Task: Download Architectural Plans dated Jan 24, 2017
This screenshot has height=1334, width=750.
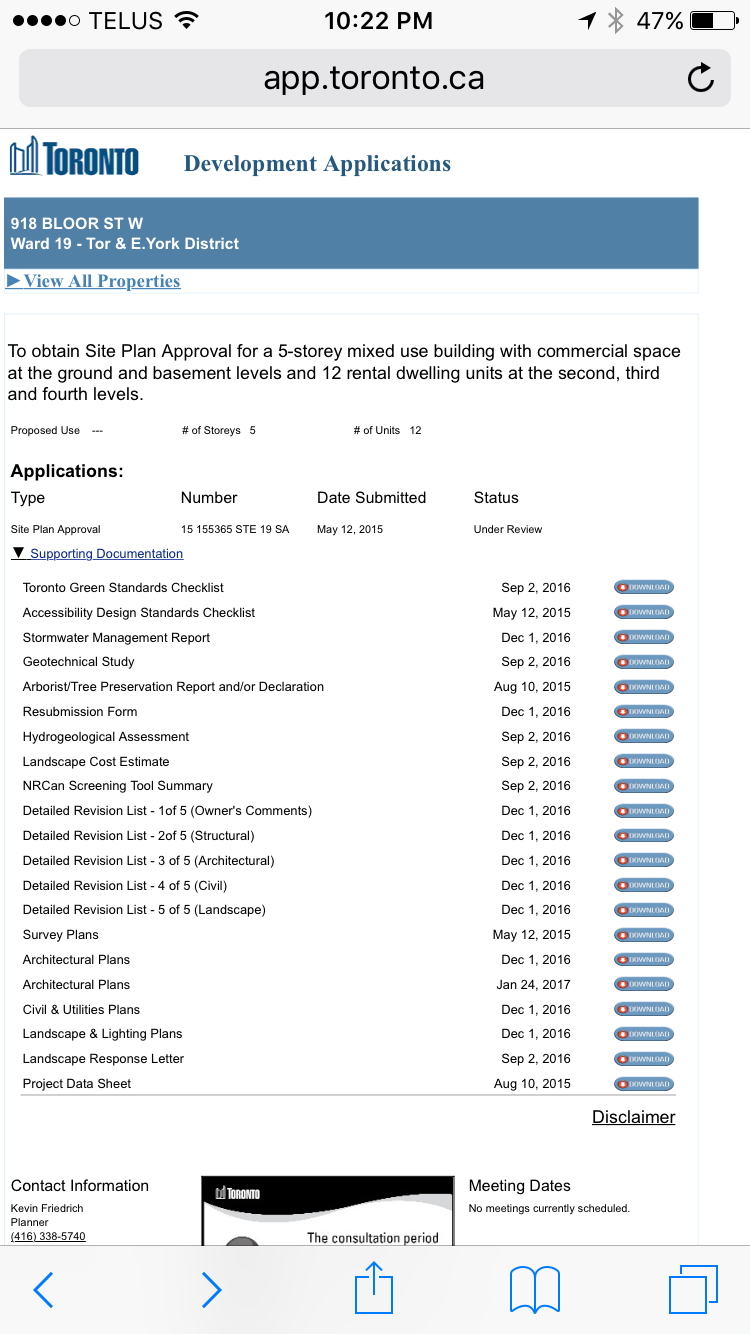Action: pos(644,985)
